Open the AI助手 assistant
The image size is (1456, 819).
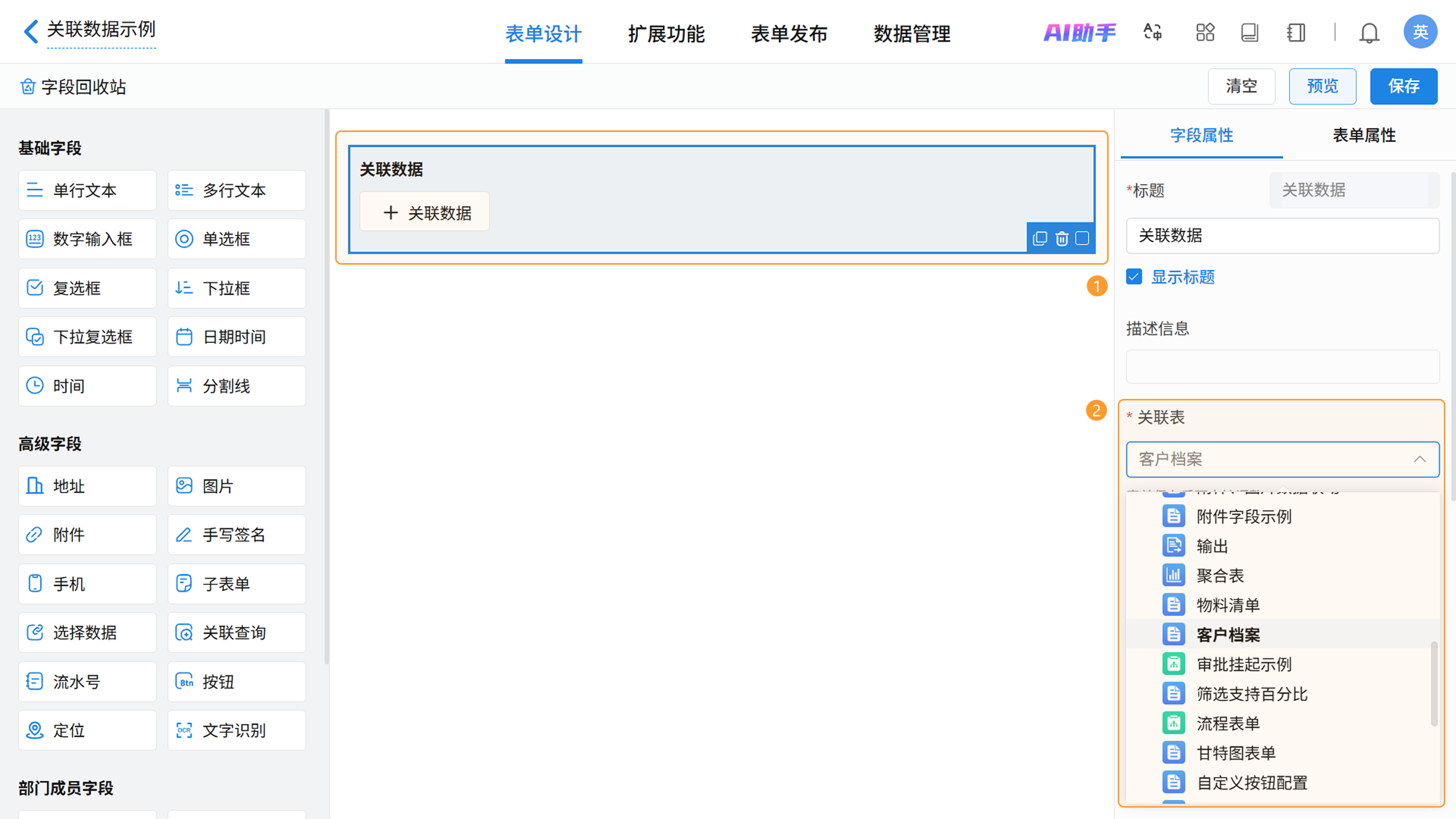1079,32
